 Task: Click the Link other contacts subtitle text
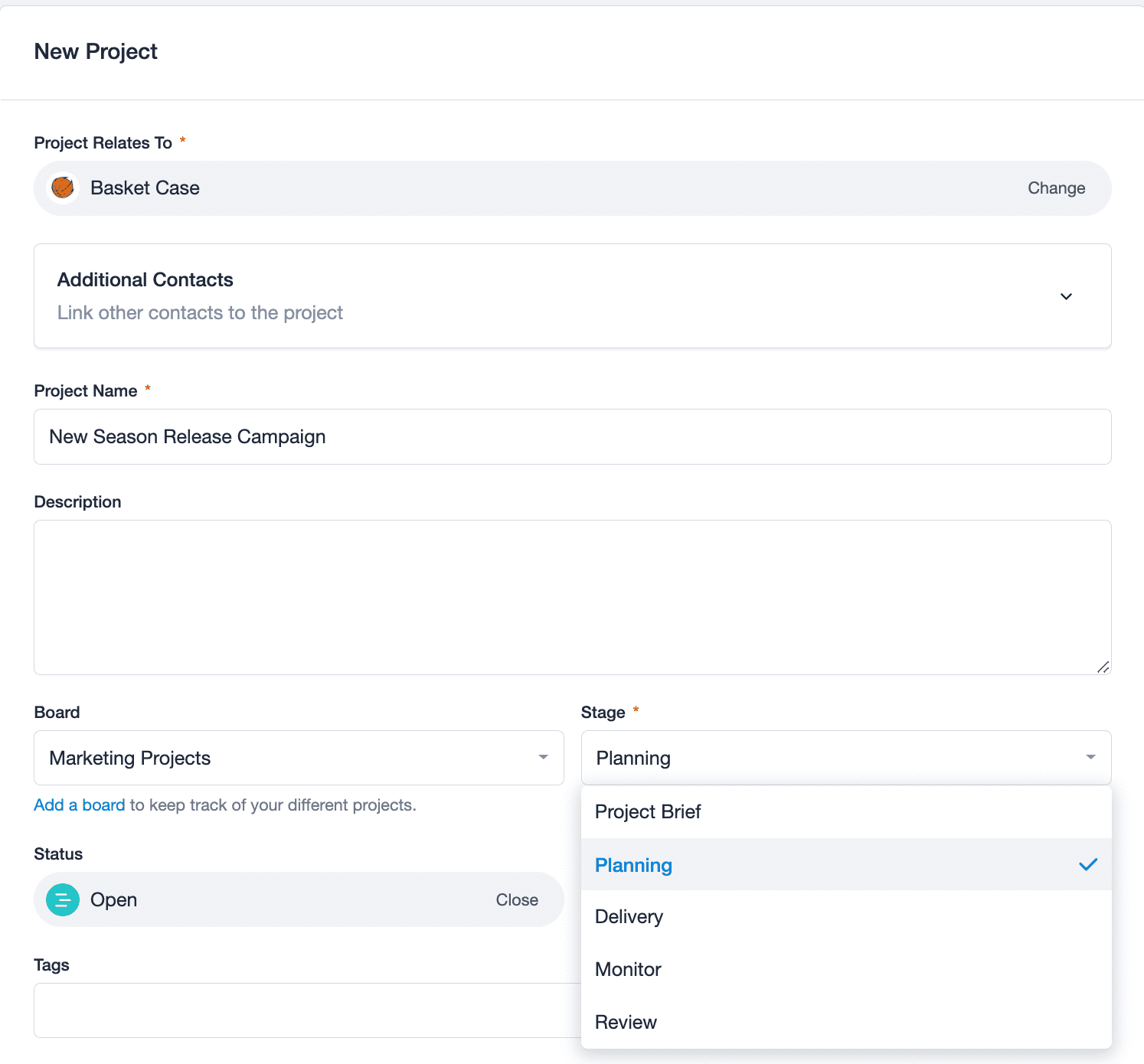(200, 312)
